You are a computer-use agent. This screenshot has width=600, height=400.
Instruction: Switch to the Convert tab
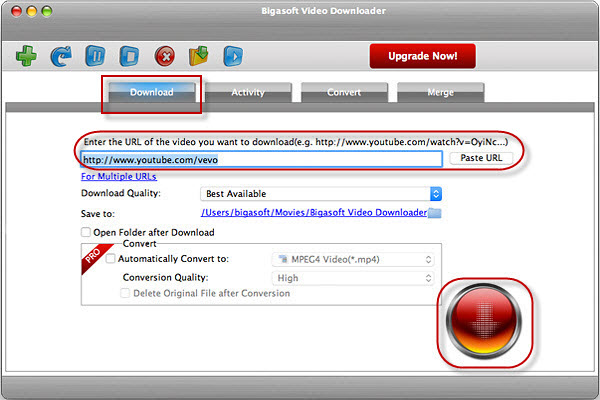click(x=344, y=92)
